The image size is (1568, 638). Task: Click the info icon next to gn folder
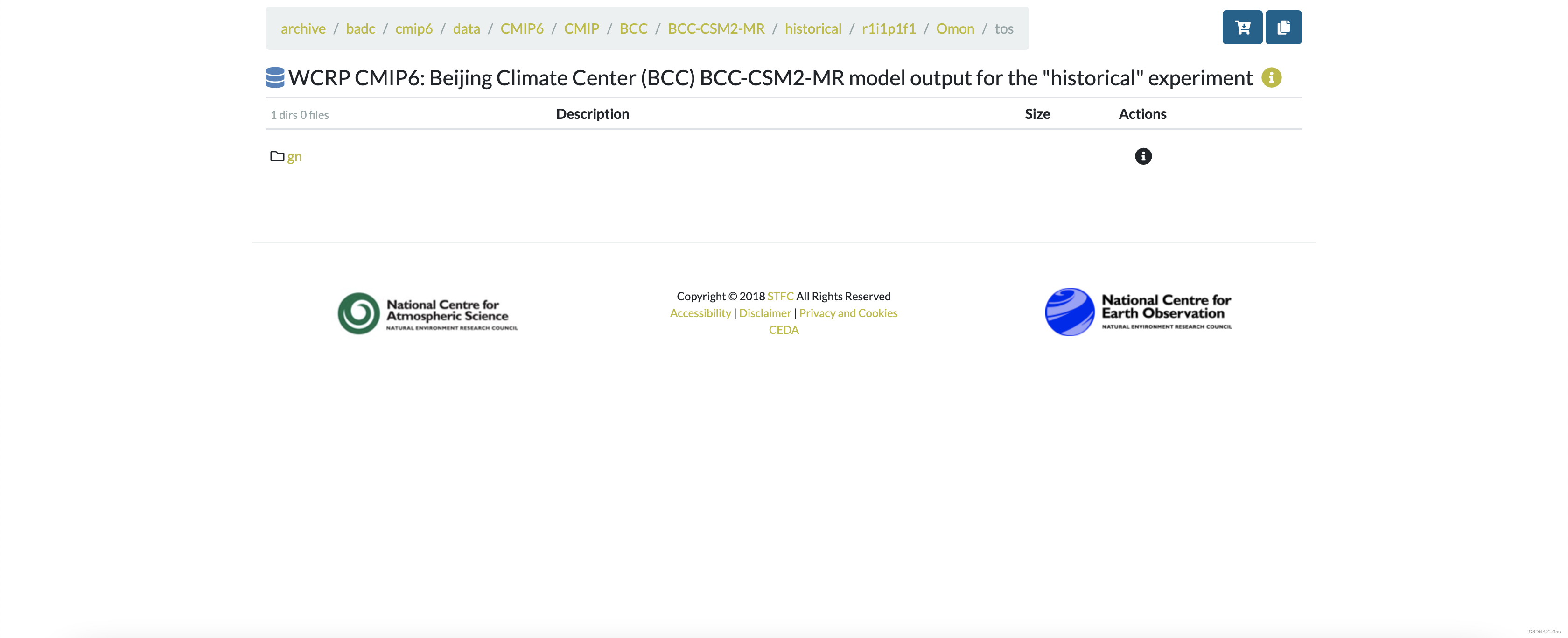pos(1143,156)
